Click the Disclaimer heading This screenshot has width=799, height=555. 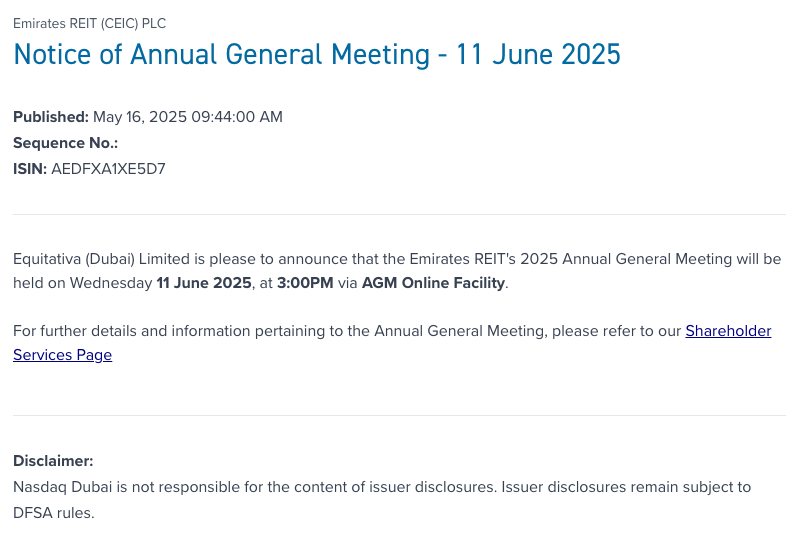(53, 461)
